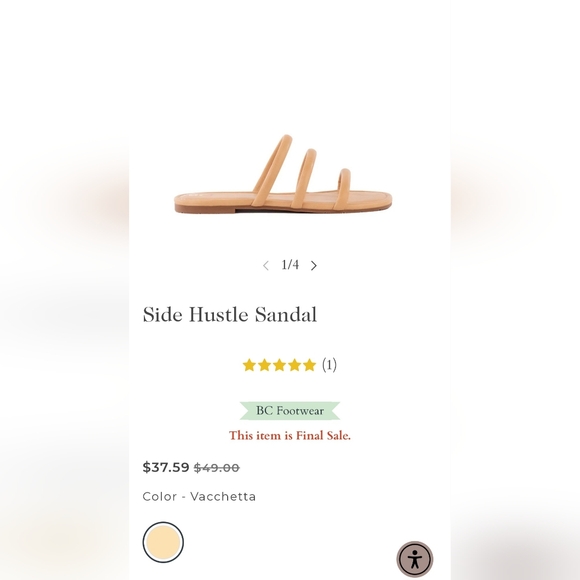This screenshot has width=580, height=580.
Task: Click the Side Hustle Sandal title
Action: 230,314
